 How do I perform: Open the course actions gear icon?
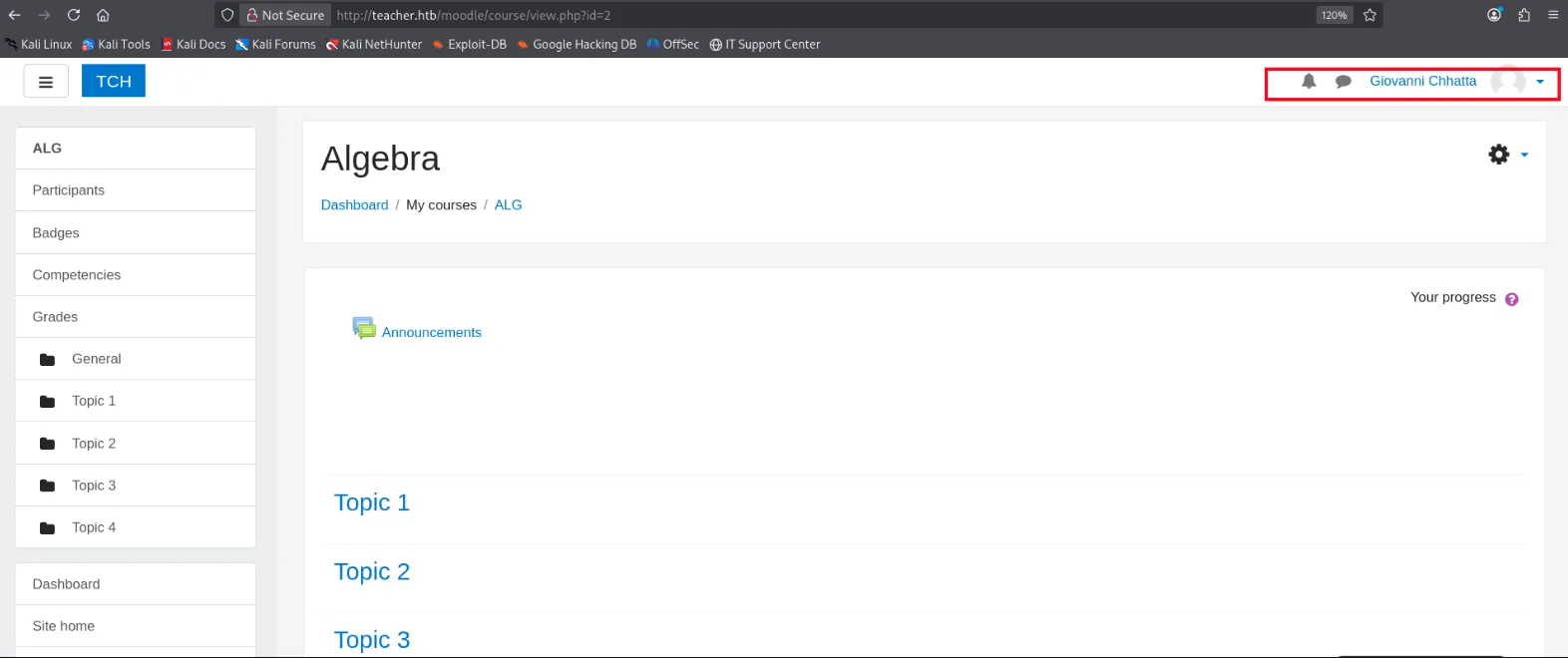[1498, 155]
